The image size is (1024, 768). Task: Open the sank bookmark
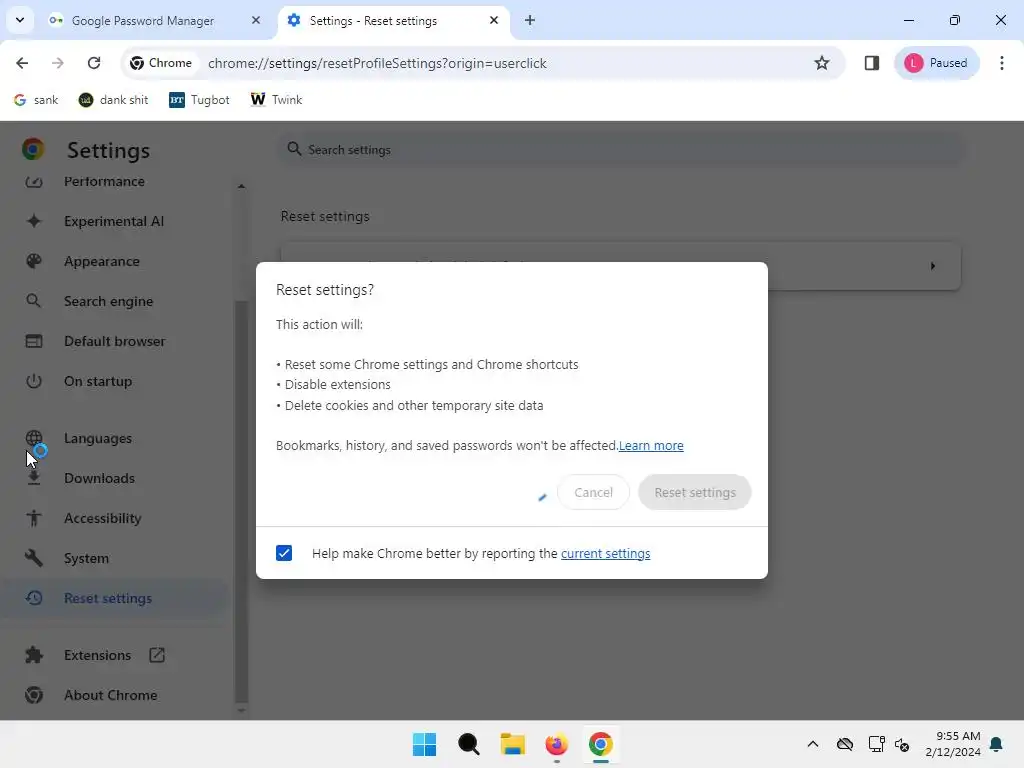pyautogui.click(x=36, y=100)
